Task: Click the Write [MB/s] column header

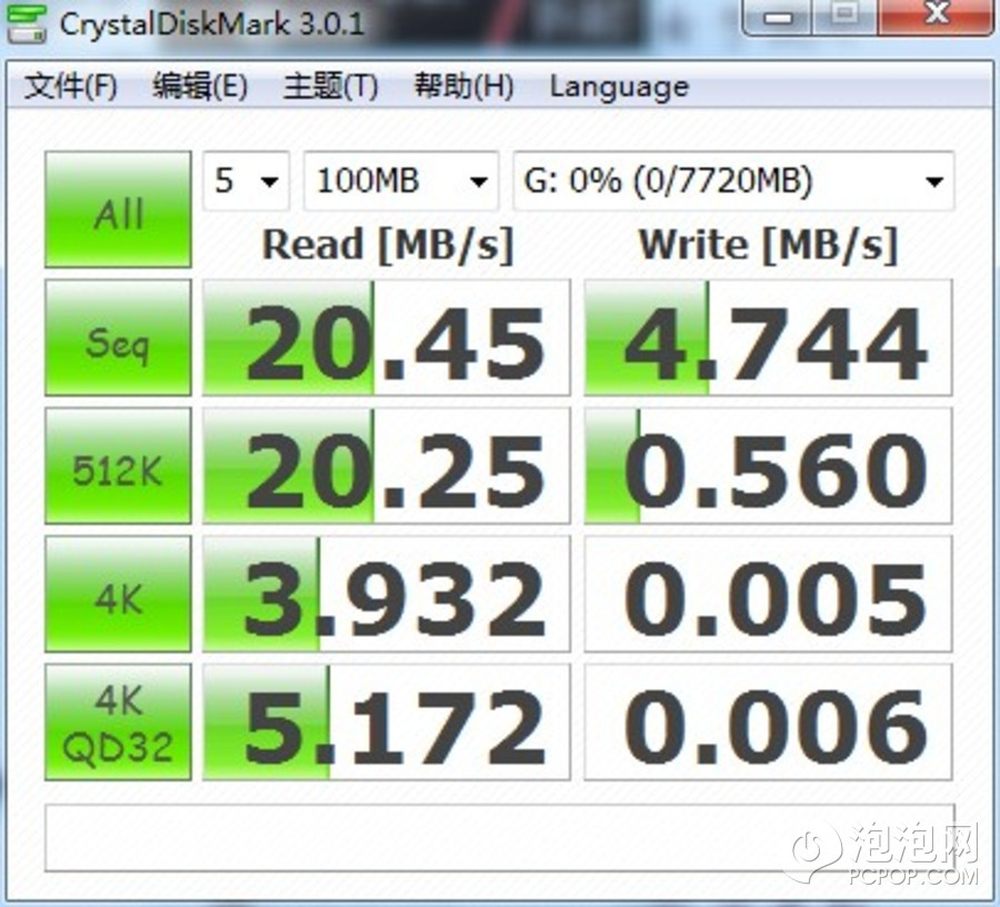Action: pyautogui.click(x=768, y=245)
